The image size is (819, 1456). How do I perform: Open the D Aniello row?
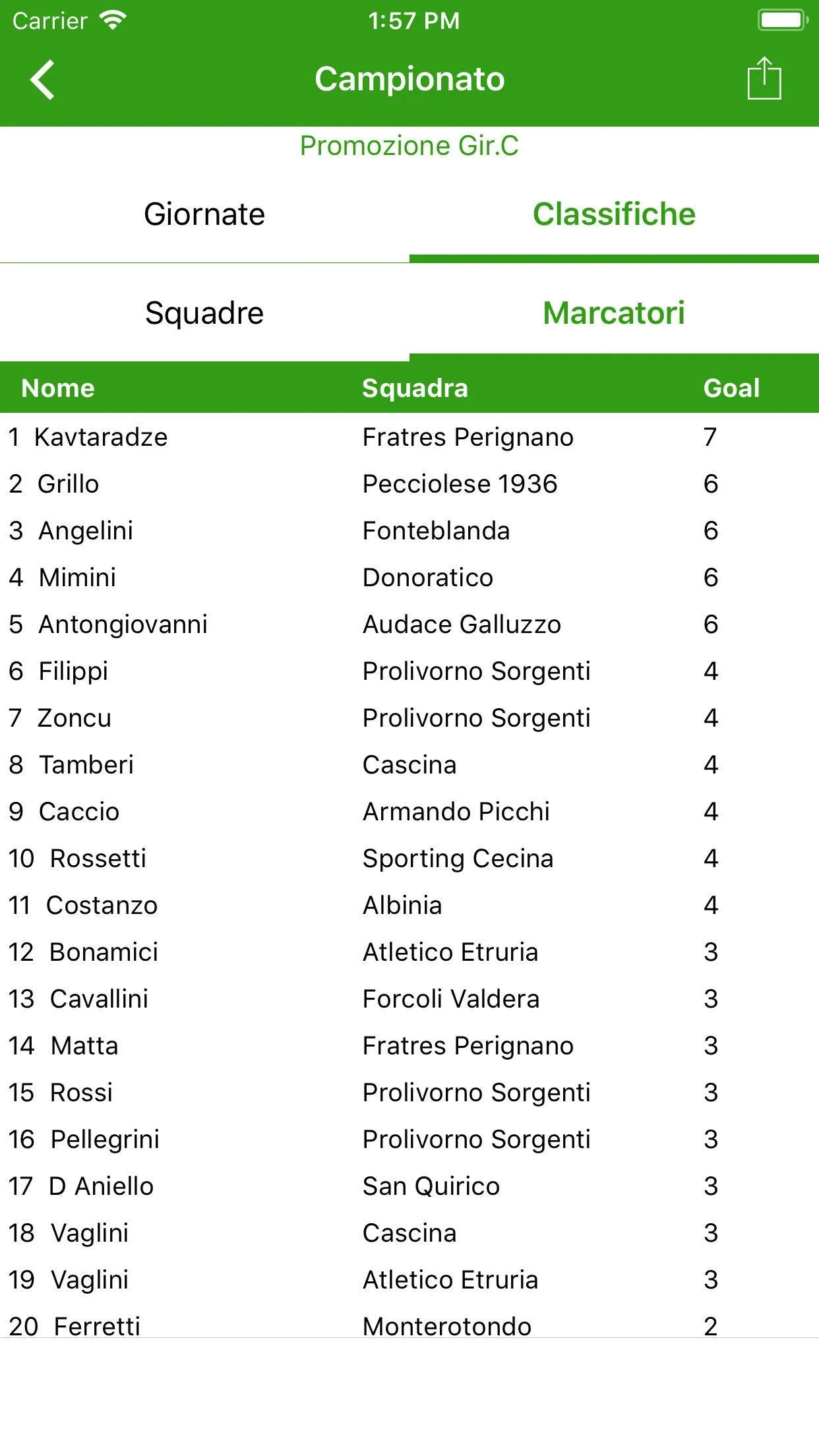(409, 1186)
